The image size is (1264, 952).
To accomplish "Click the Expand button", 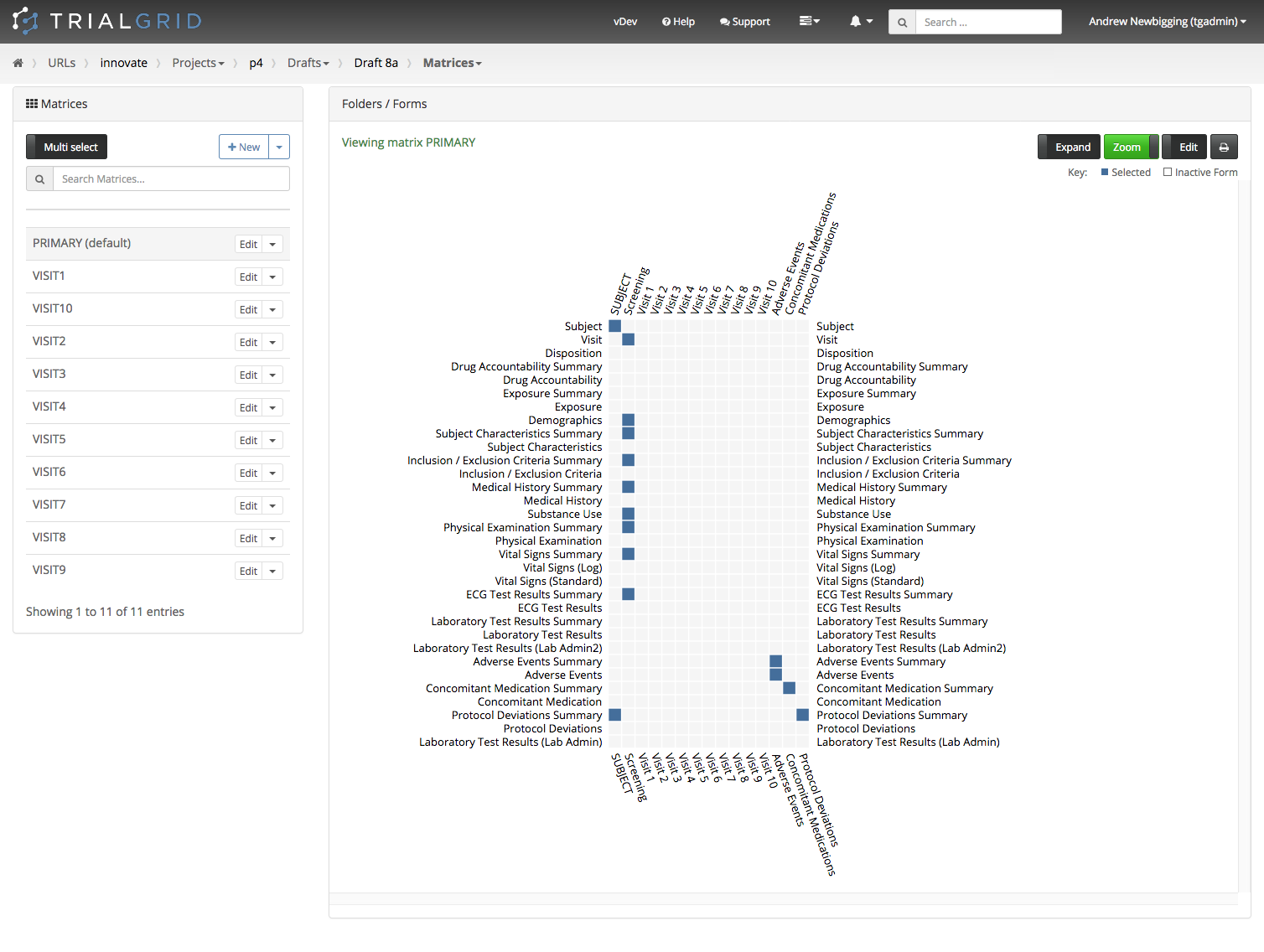I will point(1070,147).
